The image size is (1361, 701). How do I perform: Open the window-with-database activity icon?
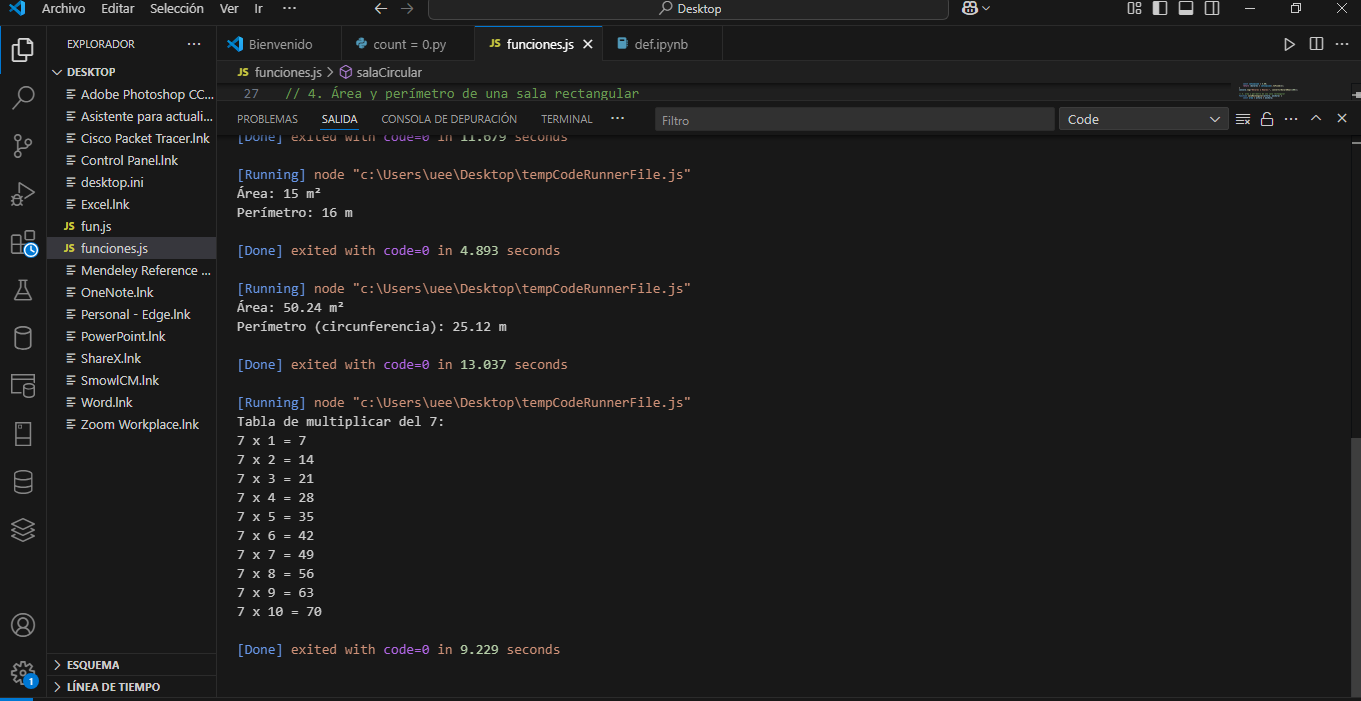(x=22, y=386)
